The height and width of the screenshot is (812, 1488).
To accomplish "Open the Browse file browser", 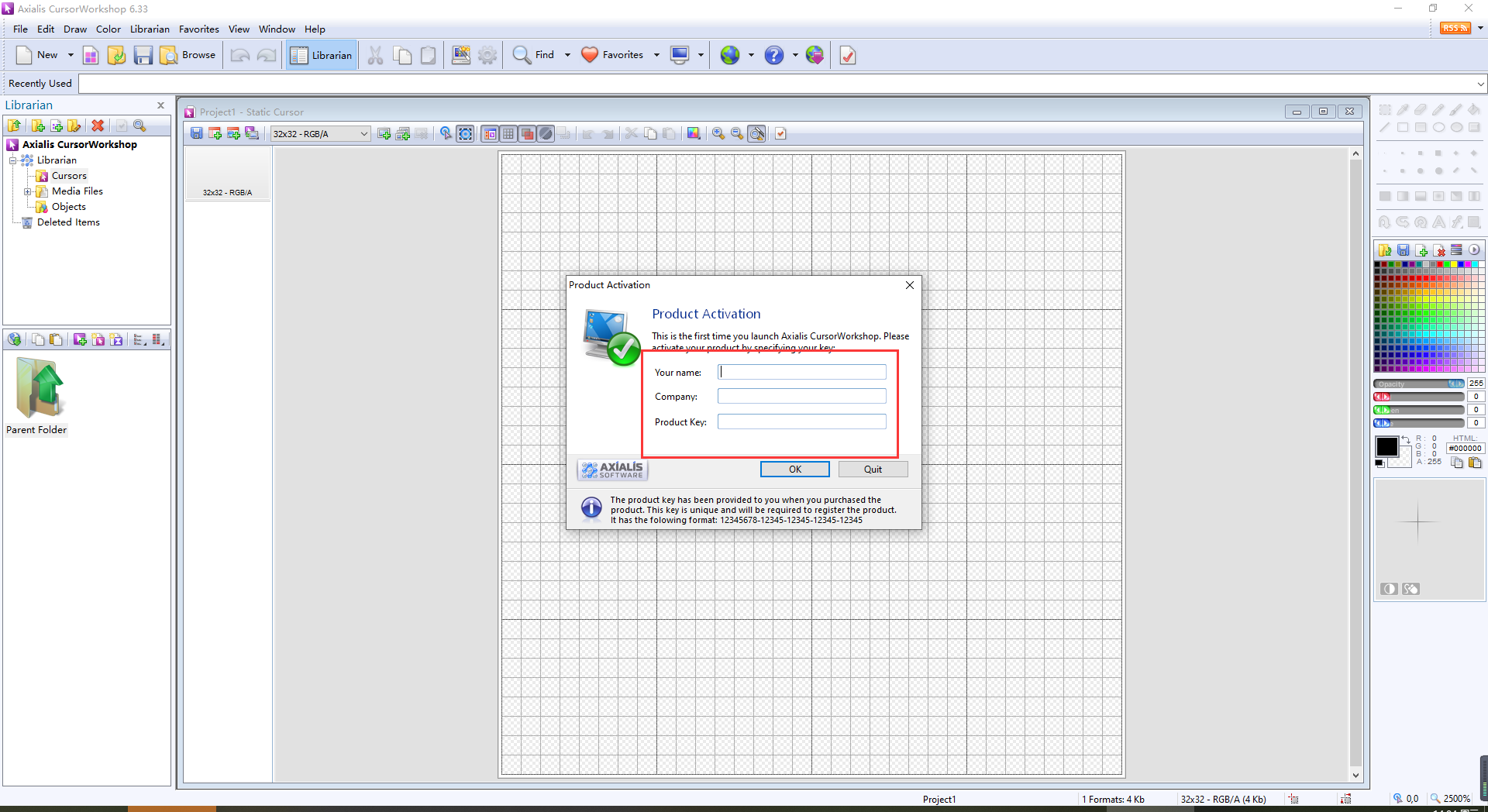I will click(187, 55).
